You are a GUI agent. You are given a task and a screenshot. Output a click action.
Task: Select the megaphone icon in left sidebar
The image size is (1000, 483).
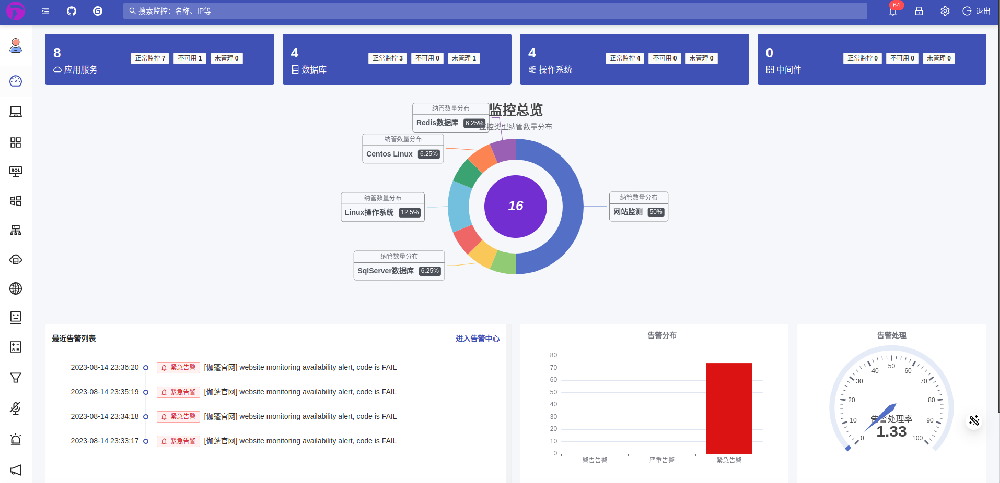15,469
